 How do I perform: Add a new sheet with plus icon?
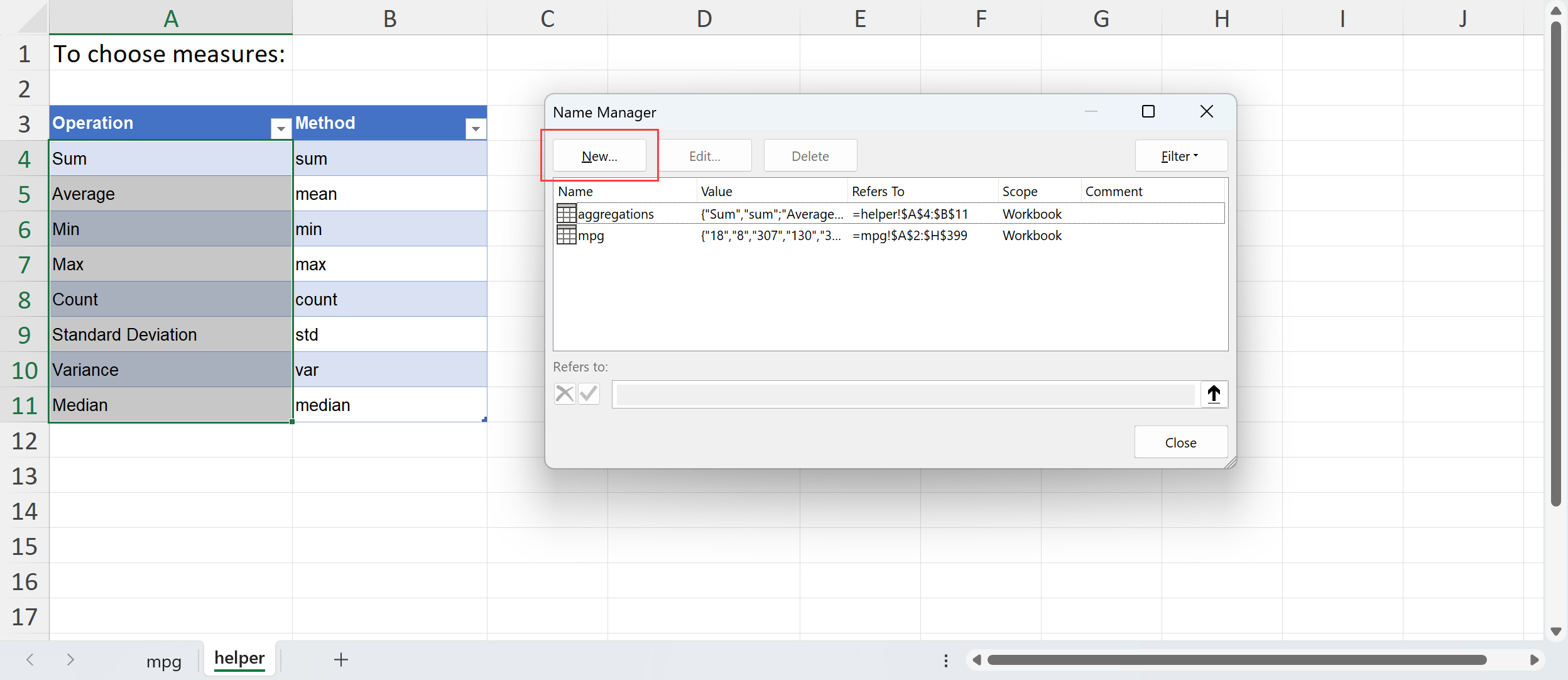341,659
